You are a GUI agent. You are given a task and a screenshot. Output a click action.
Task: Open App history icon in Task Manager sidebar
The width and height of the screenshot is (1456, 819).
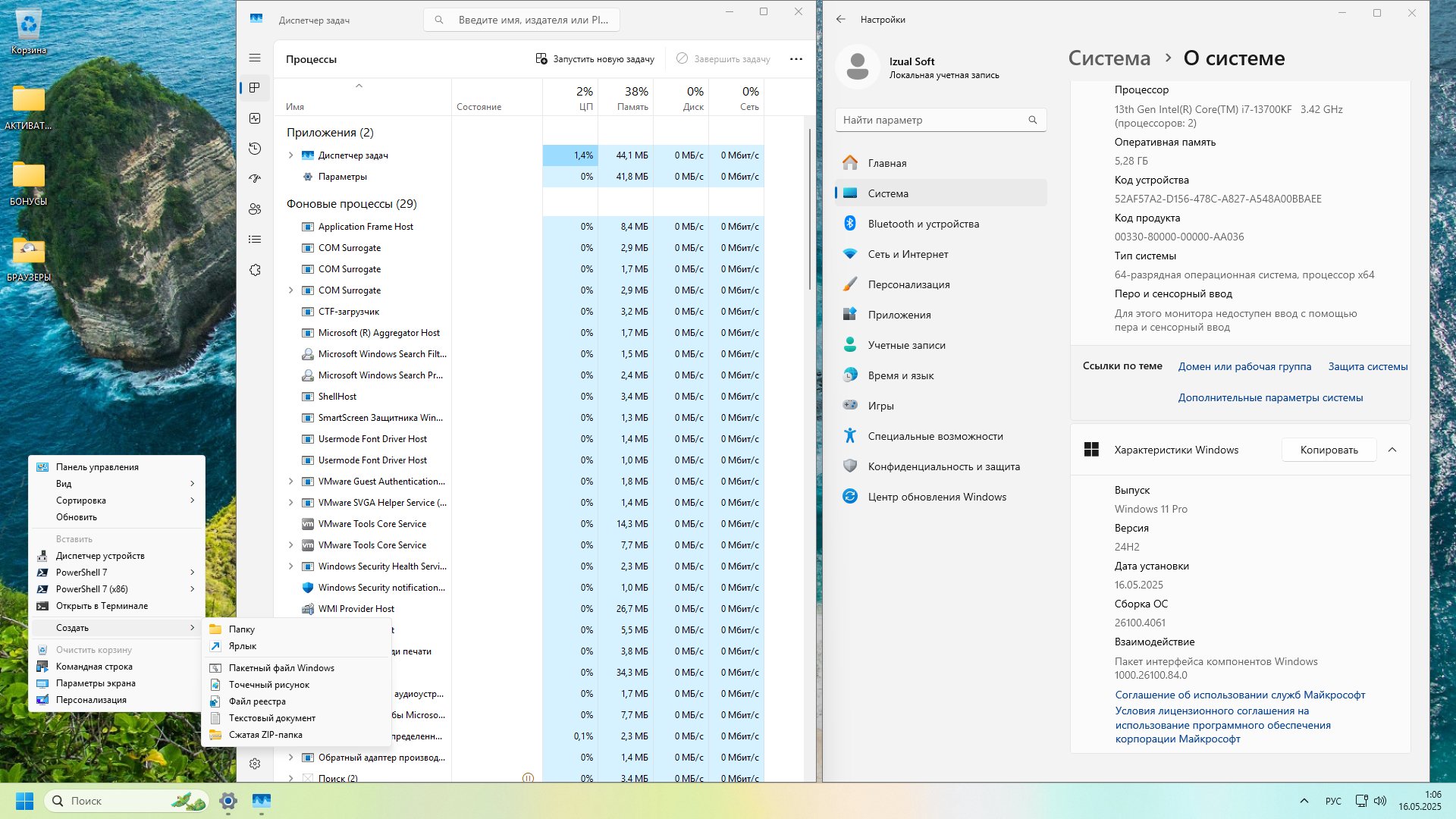[x=255, y=149]
